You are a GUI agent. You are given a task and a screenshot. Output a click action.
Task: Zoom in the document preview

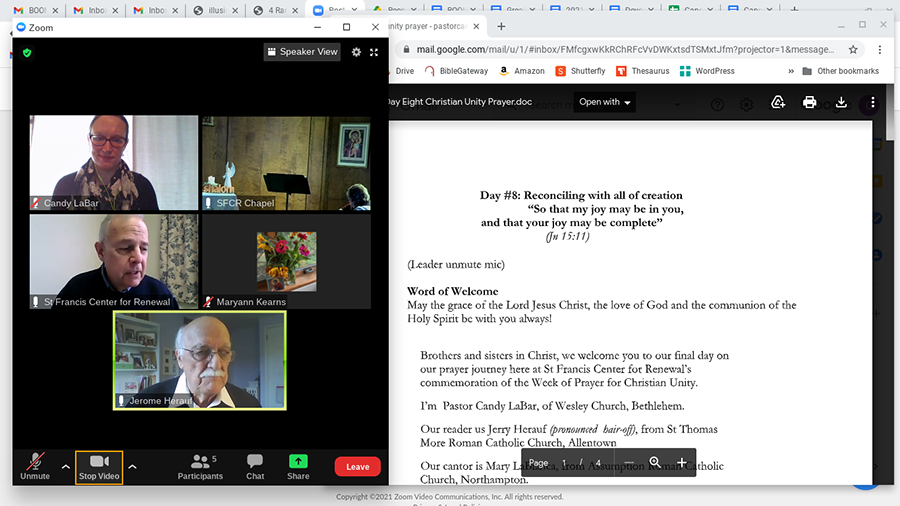point(681,462)
